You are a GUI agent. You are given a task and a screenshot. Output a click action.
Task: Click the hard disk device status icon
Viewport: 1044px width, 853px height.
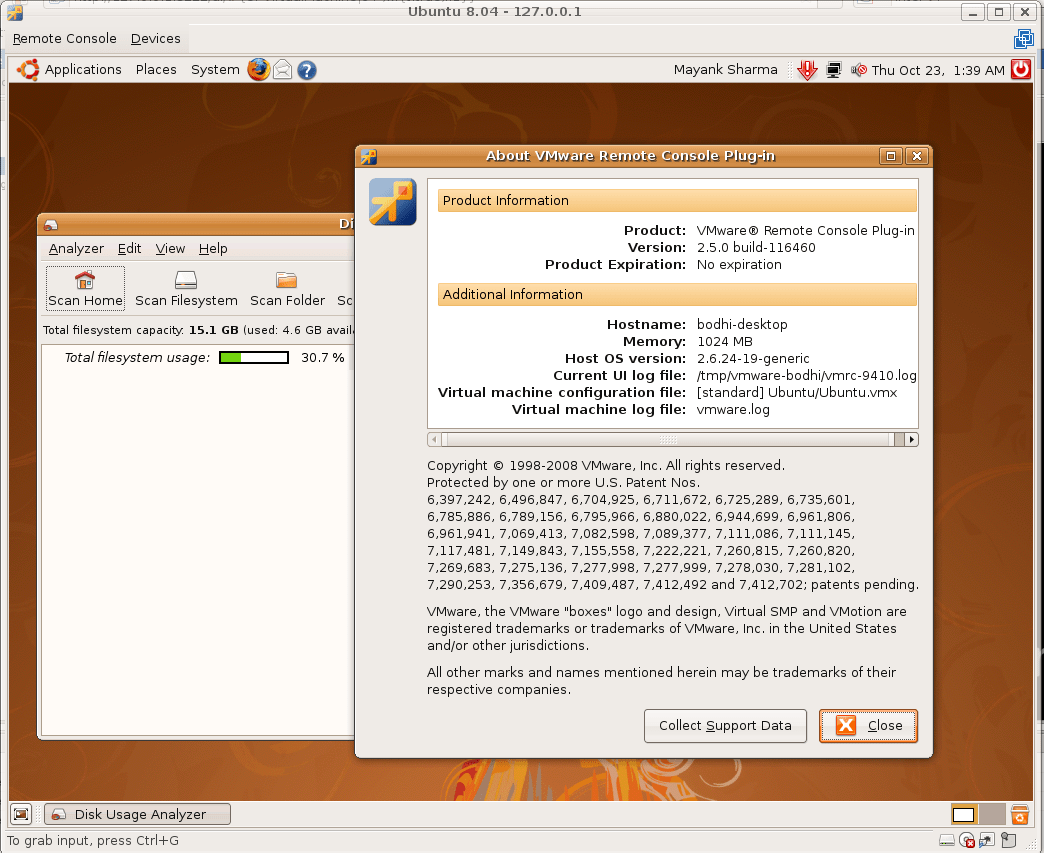[x=946, y=840]
